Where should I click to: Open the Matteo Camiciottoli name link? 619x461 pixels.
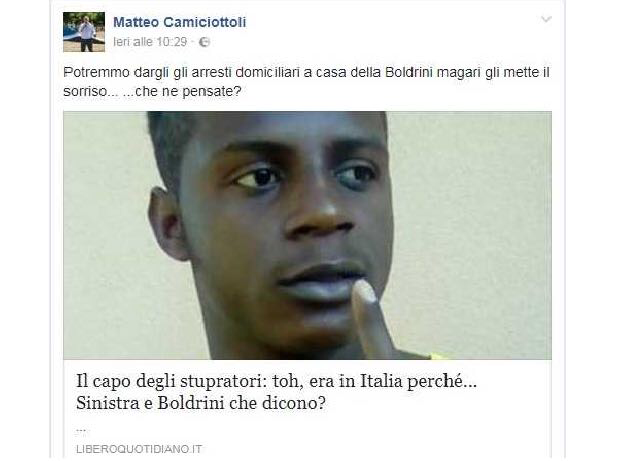tap(180, 22)
